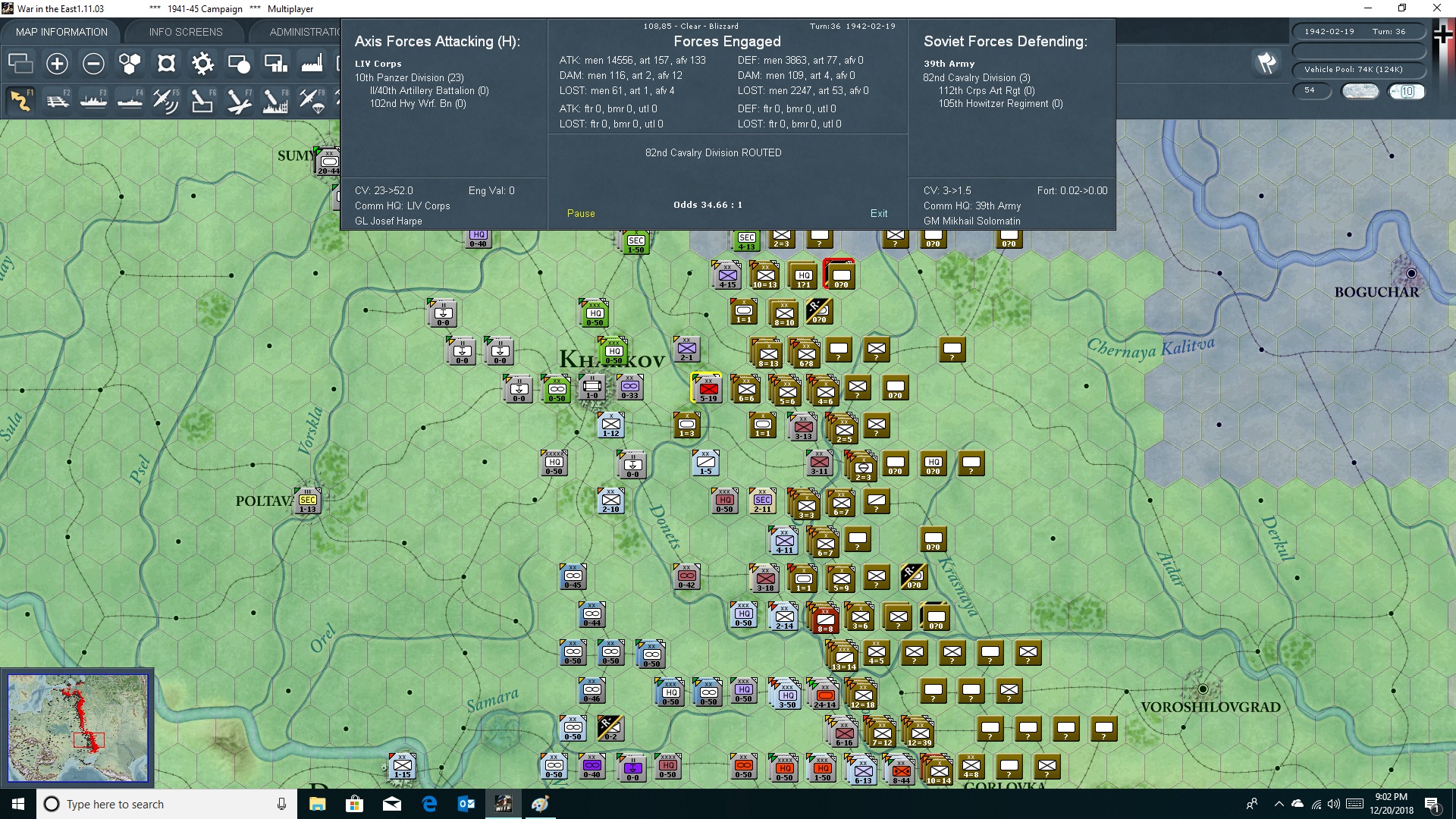Click the LIV Corps header text
Screen dimensions: 1456x819
tap(378, 64)
